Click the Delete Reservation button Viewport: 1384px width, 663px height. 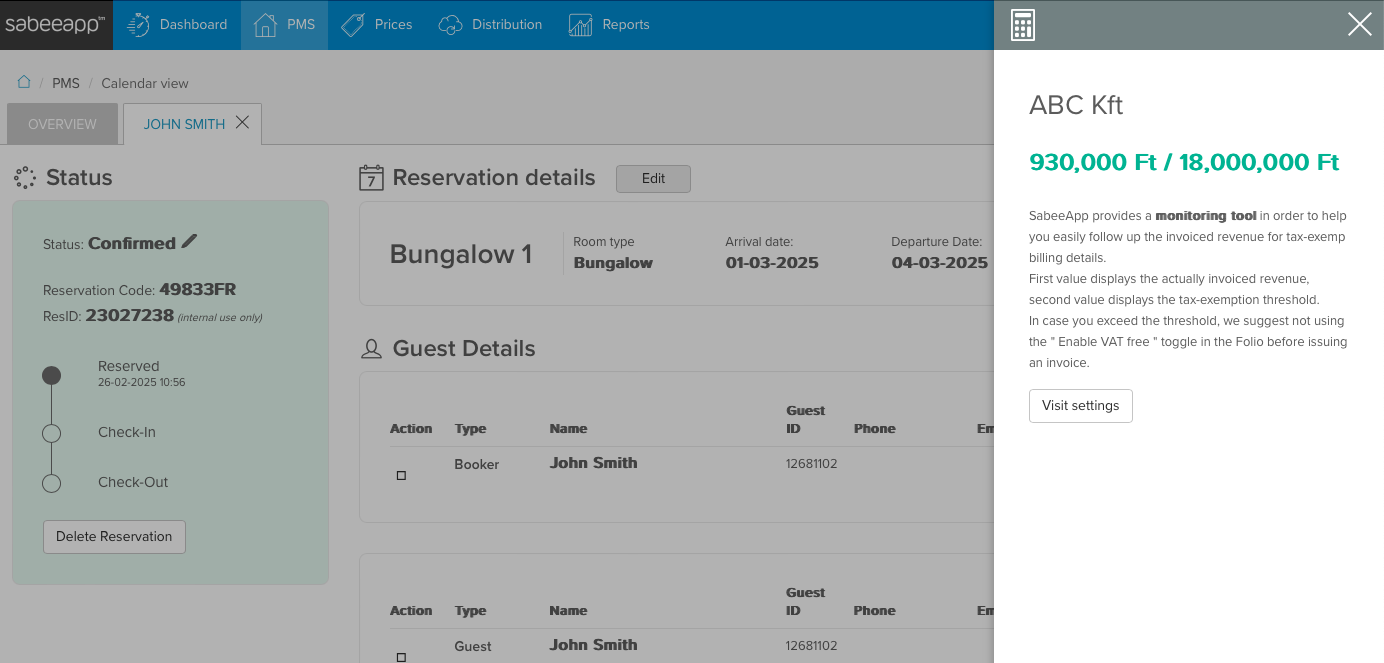tap(114, 537)
